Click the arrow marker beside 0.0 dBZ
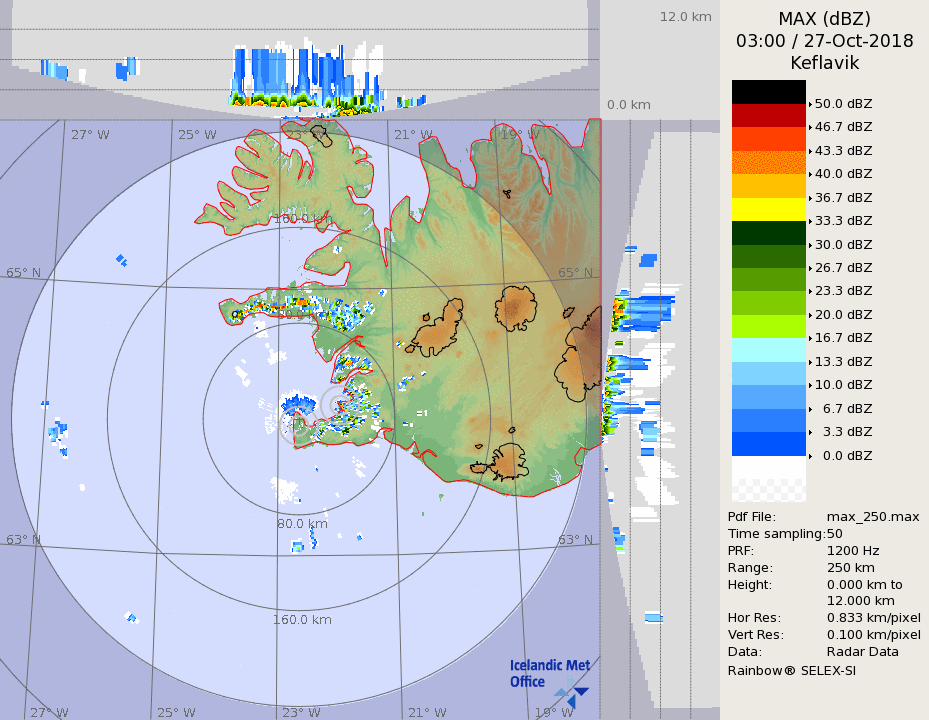The width and height of the screenshot is (929, 720). click(x=810, y=456)
